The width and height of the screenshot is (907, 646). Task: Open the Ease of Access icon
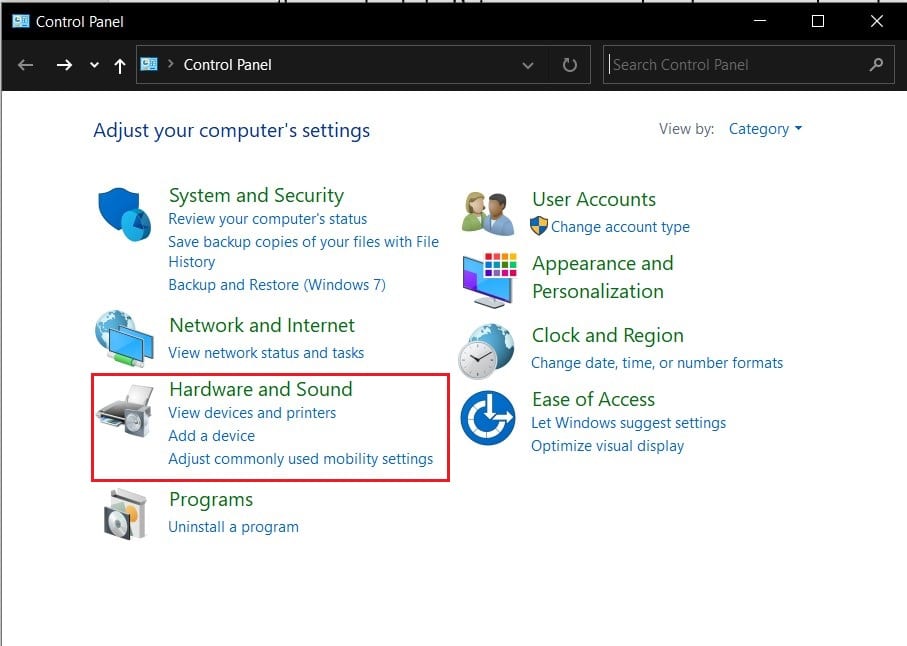pos(488,417)
